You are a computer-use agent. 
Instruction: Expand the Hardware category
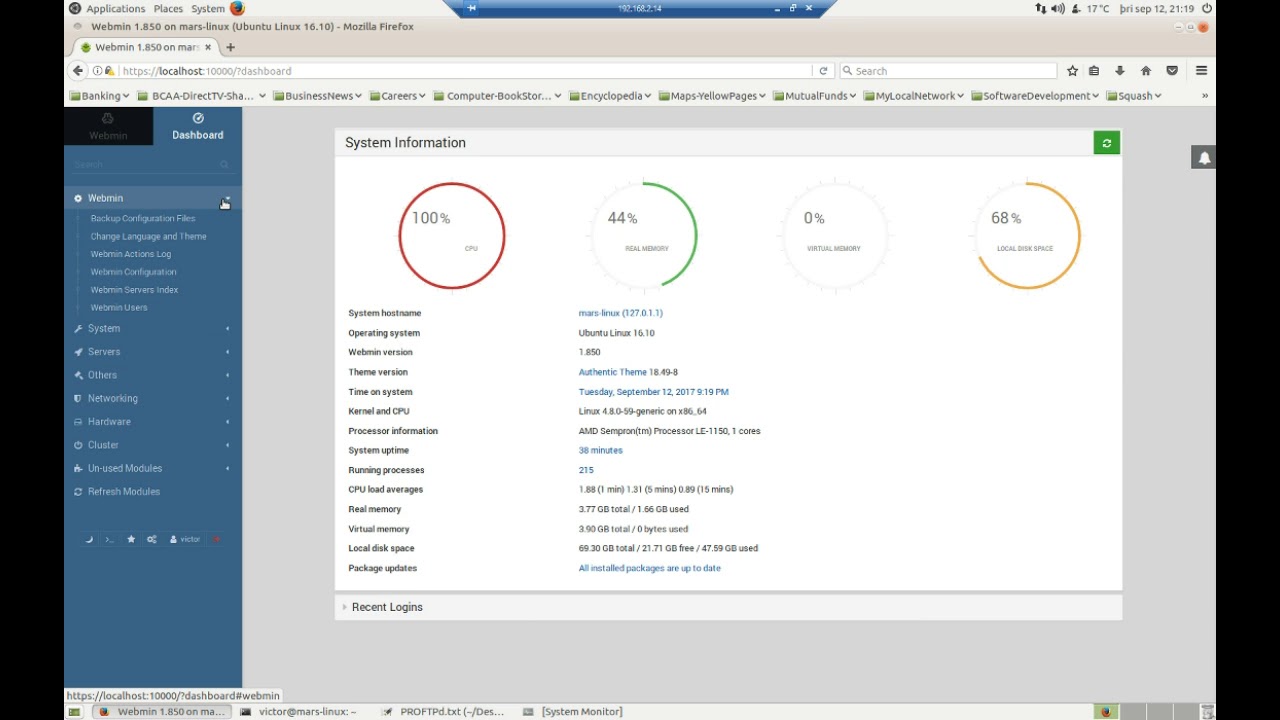pyautogui.click(x=153, y=422)
